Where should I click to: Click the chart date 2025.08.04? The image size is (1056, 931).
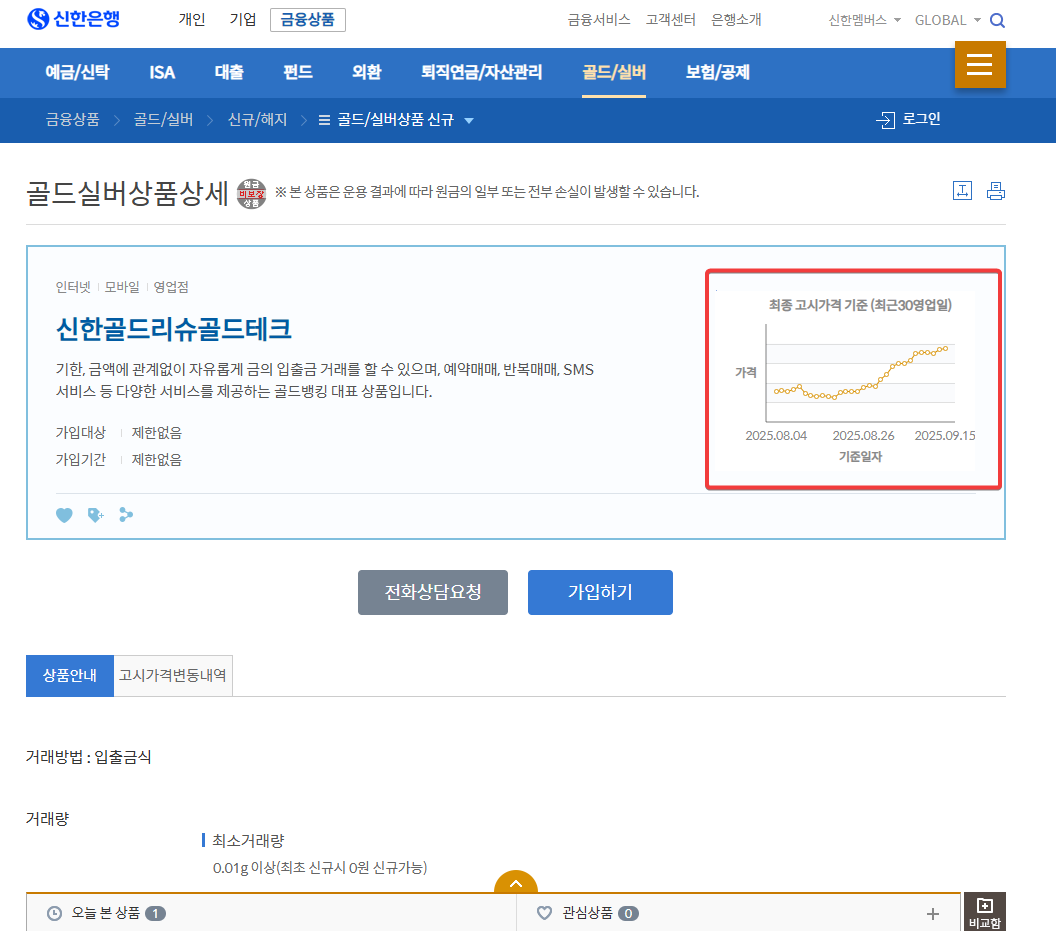[776, 436]
